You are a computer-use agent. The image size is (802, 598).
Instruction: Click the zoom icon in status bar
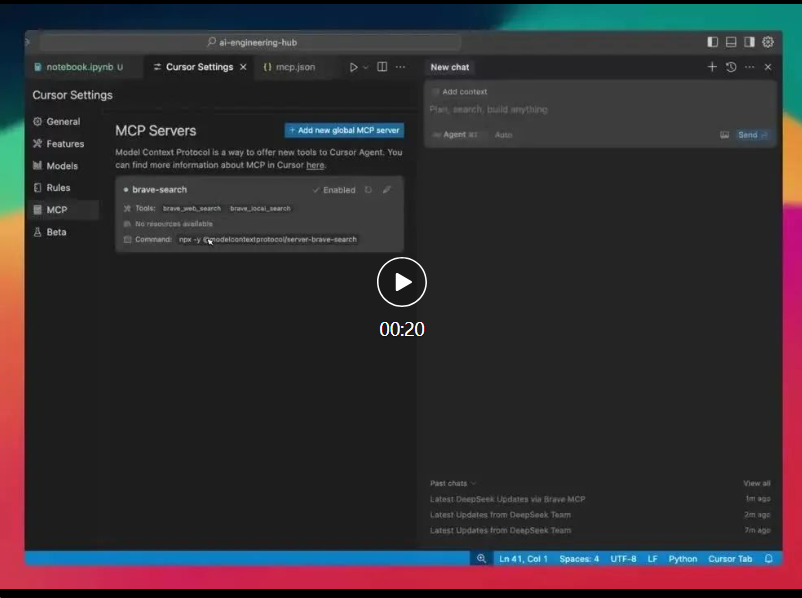tap(481, 559)
